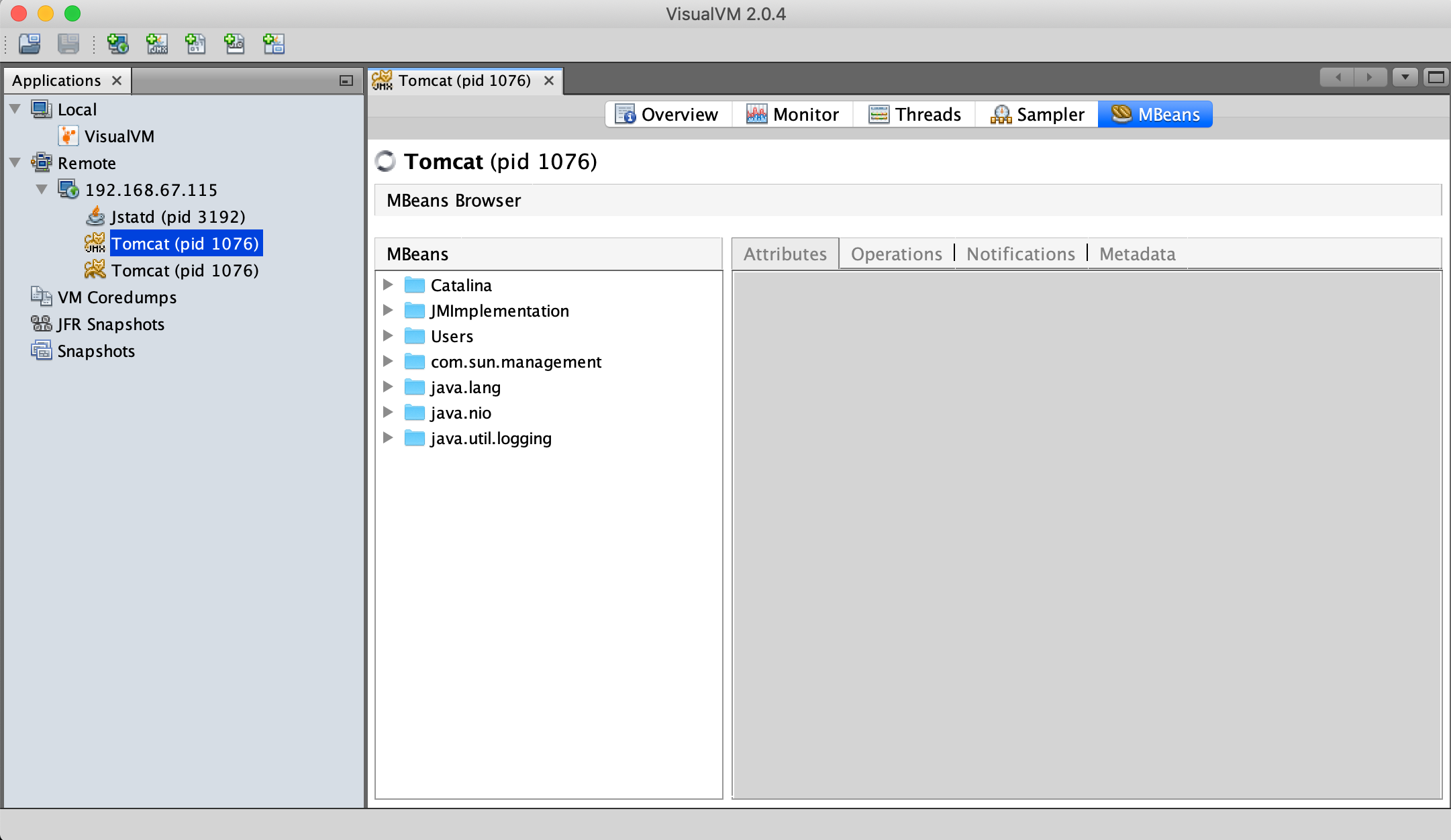
Task: Collapse the 192.168.67.115 host node
Action: click(42, 189)
